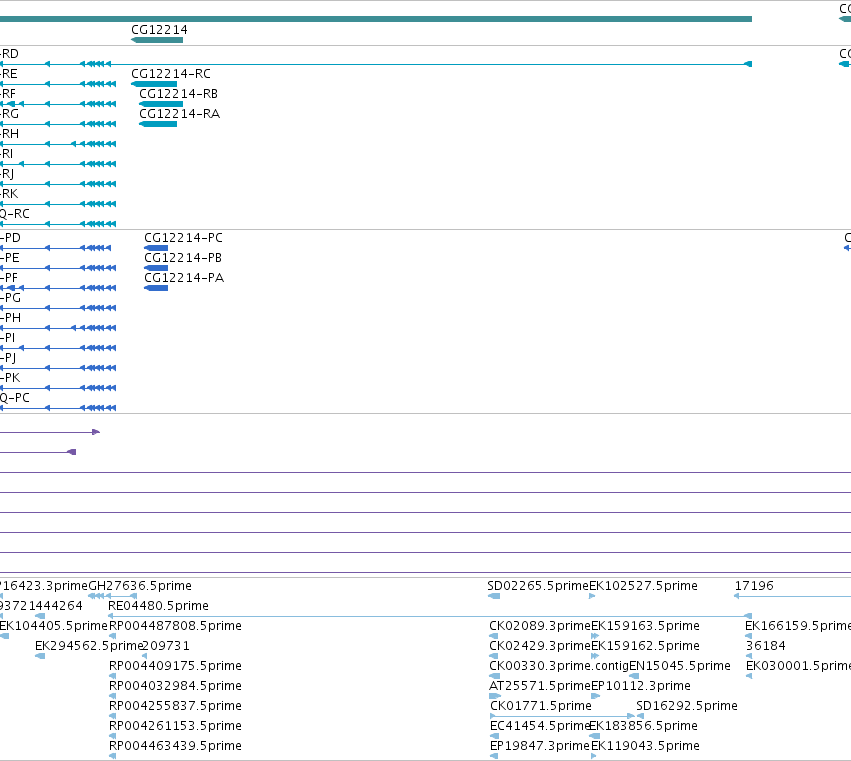Select the CG12214-PB protein label
851x761 pixels.
(x=183, y=258)
